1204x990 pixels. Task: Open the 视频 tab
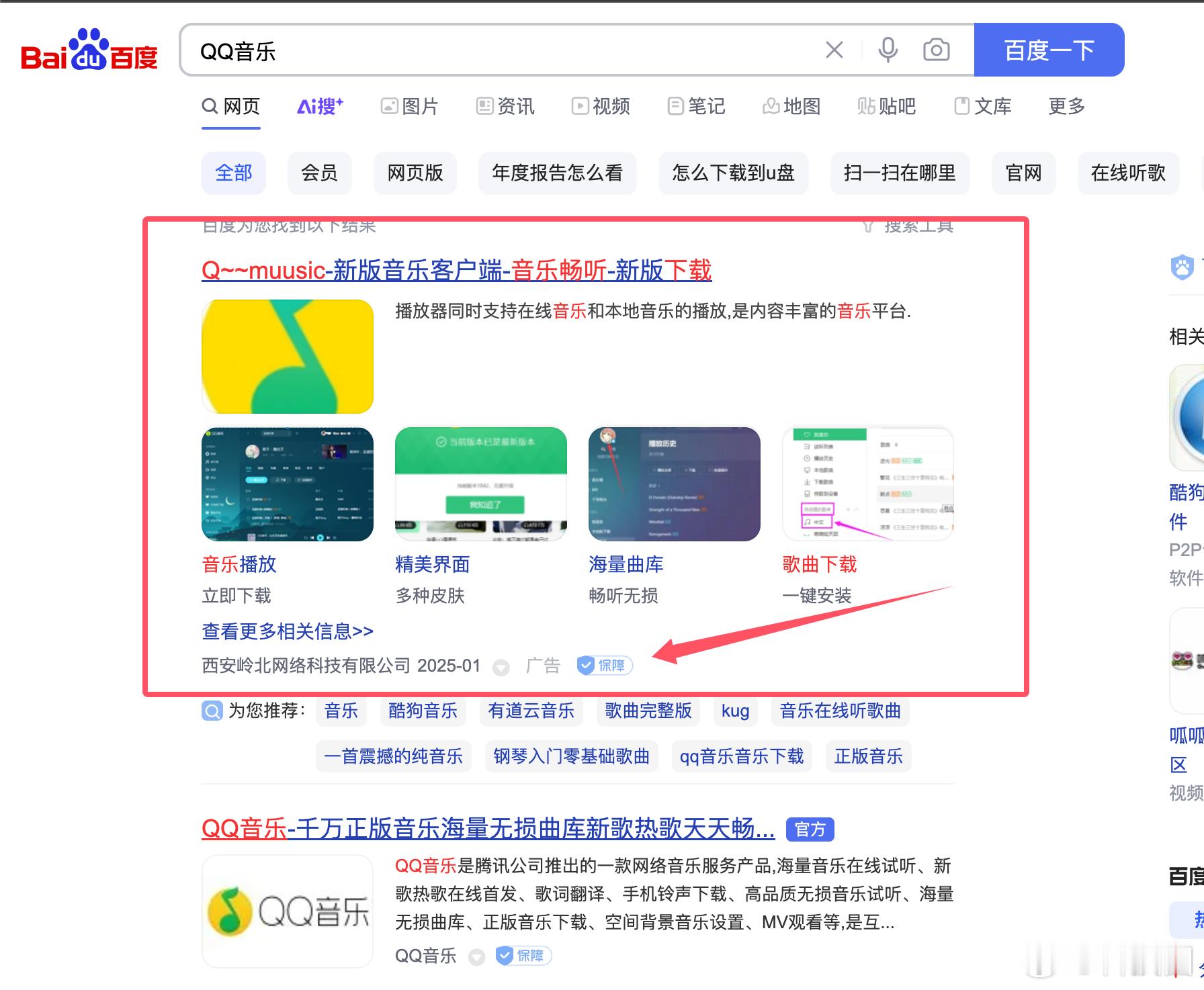601,106
